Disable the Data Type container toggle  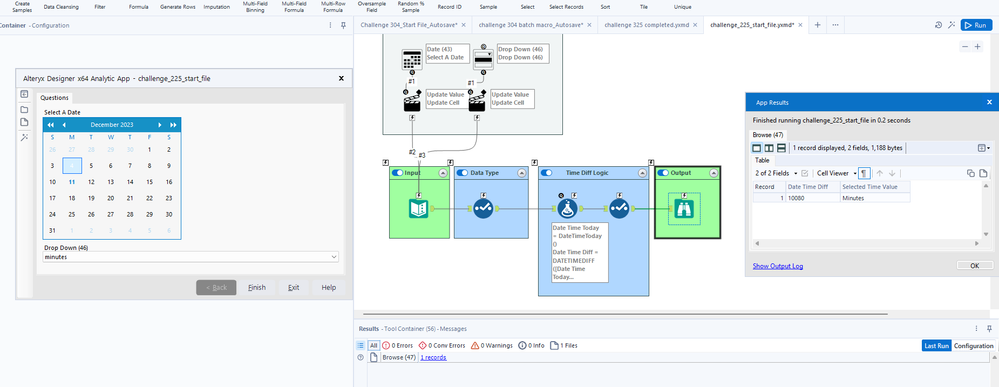pyautogui.click(x=463, y=173)
